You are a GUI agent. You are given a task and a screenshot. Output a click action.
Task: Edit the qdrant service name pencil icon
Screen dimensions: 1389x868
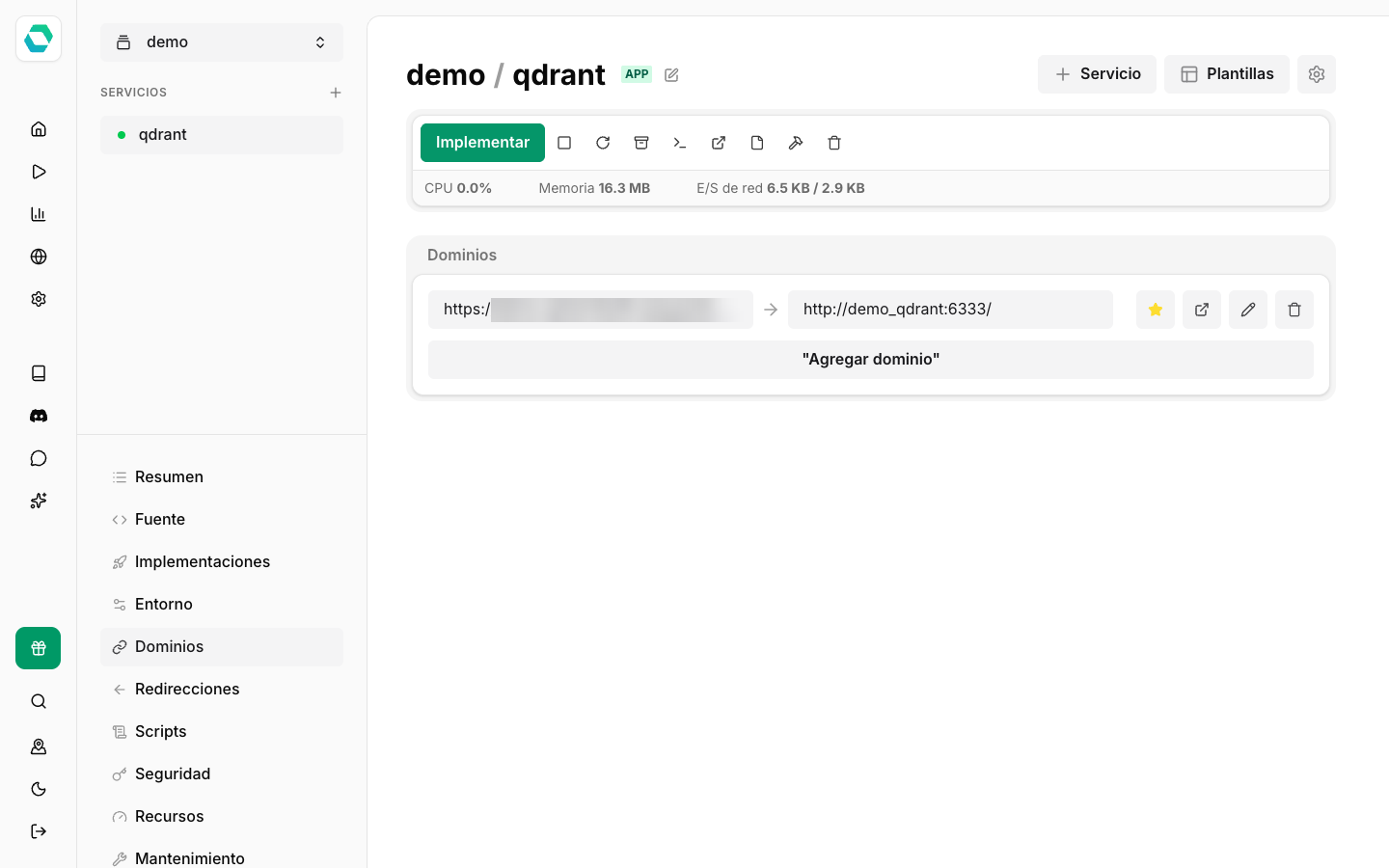pyautogui.click(x=671, y=75)
